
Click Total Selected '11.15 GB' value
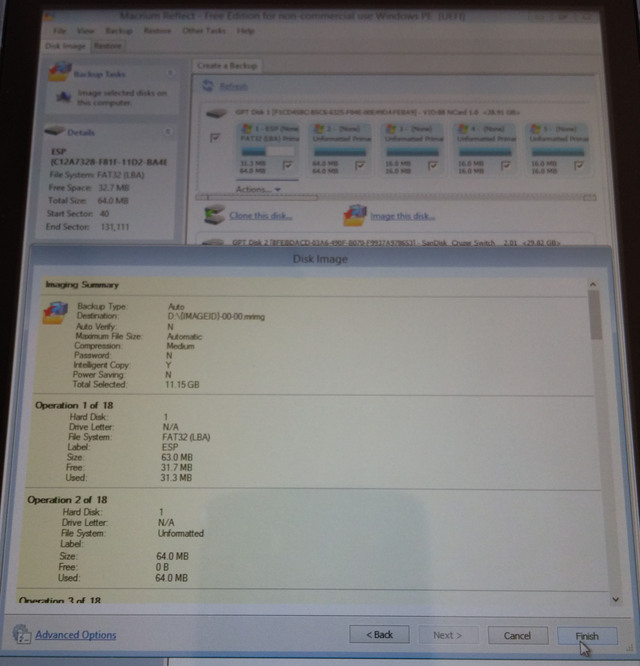pyautogui.click(x=182, y=385)
